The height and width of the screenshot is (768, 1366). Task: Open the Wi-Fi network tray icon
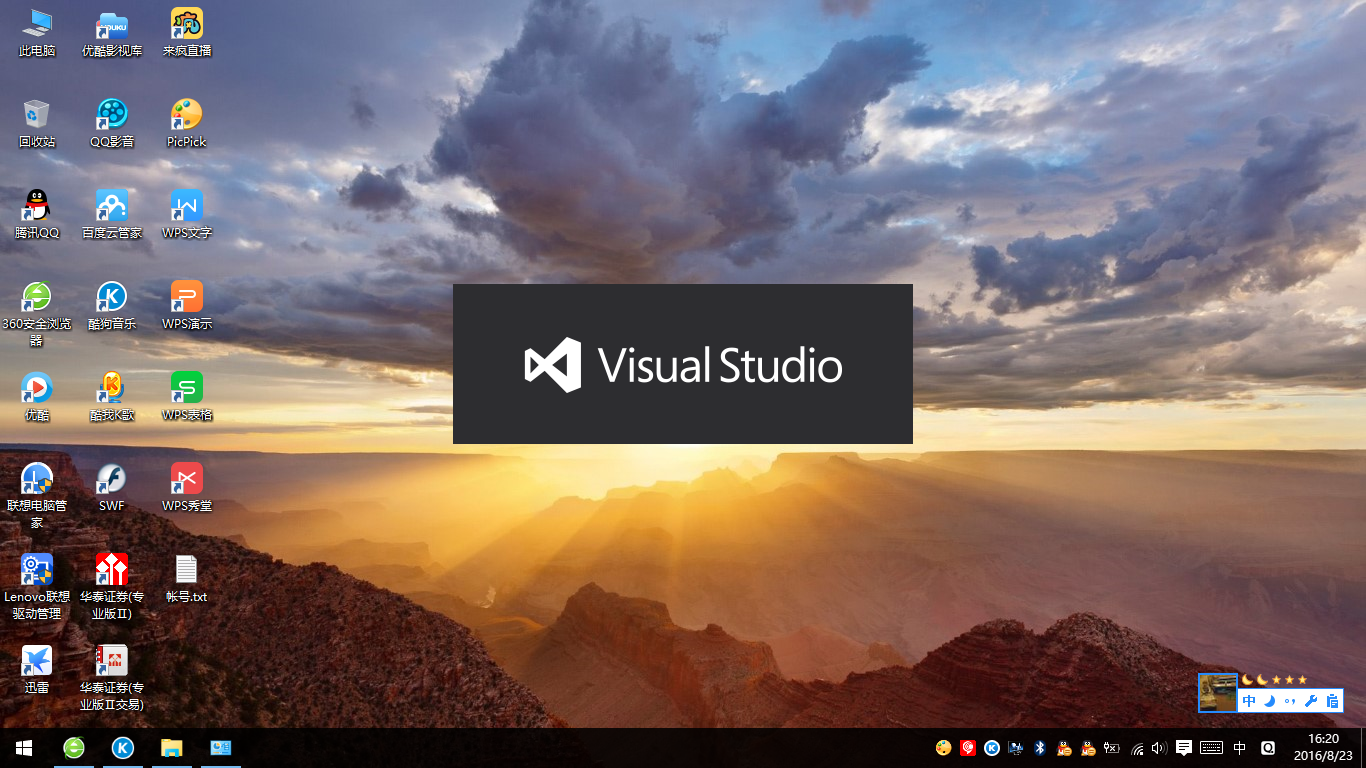click(1137, 747)
